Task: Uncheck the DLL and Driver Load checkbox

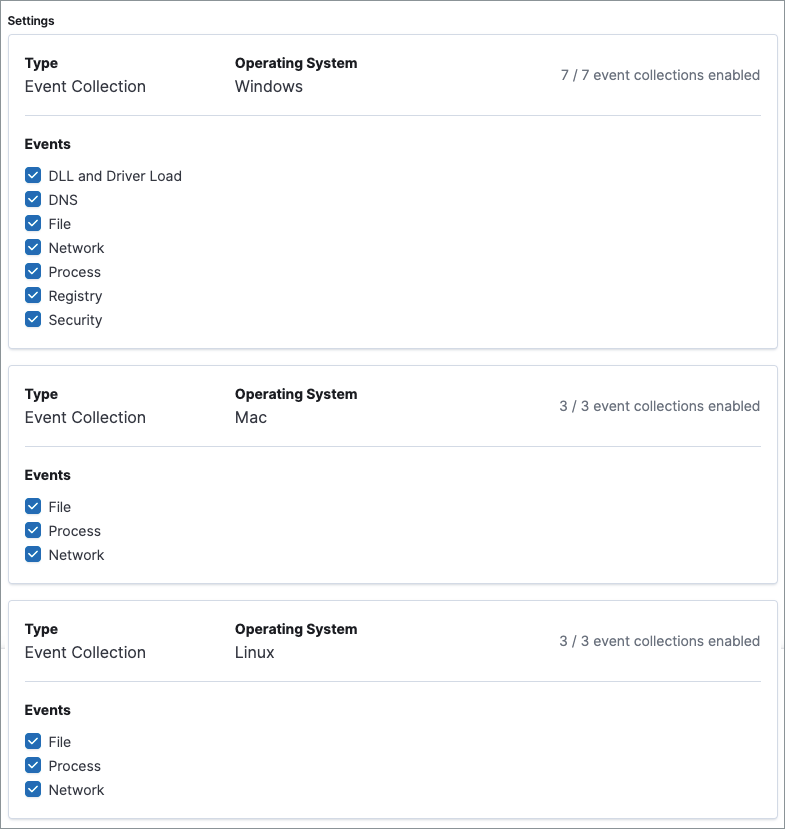Action: click(33, 176)
